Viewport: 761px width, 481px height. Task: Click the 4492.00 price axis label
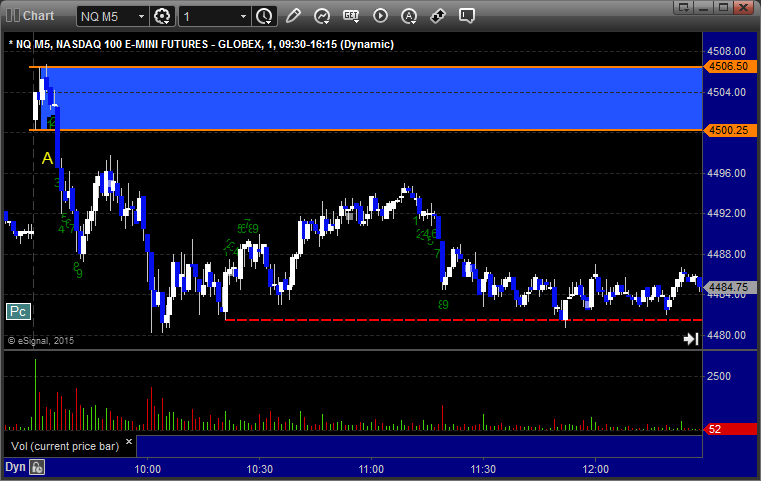(x=727, y=214)
